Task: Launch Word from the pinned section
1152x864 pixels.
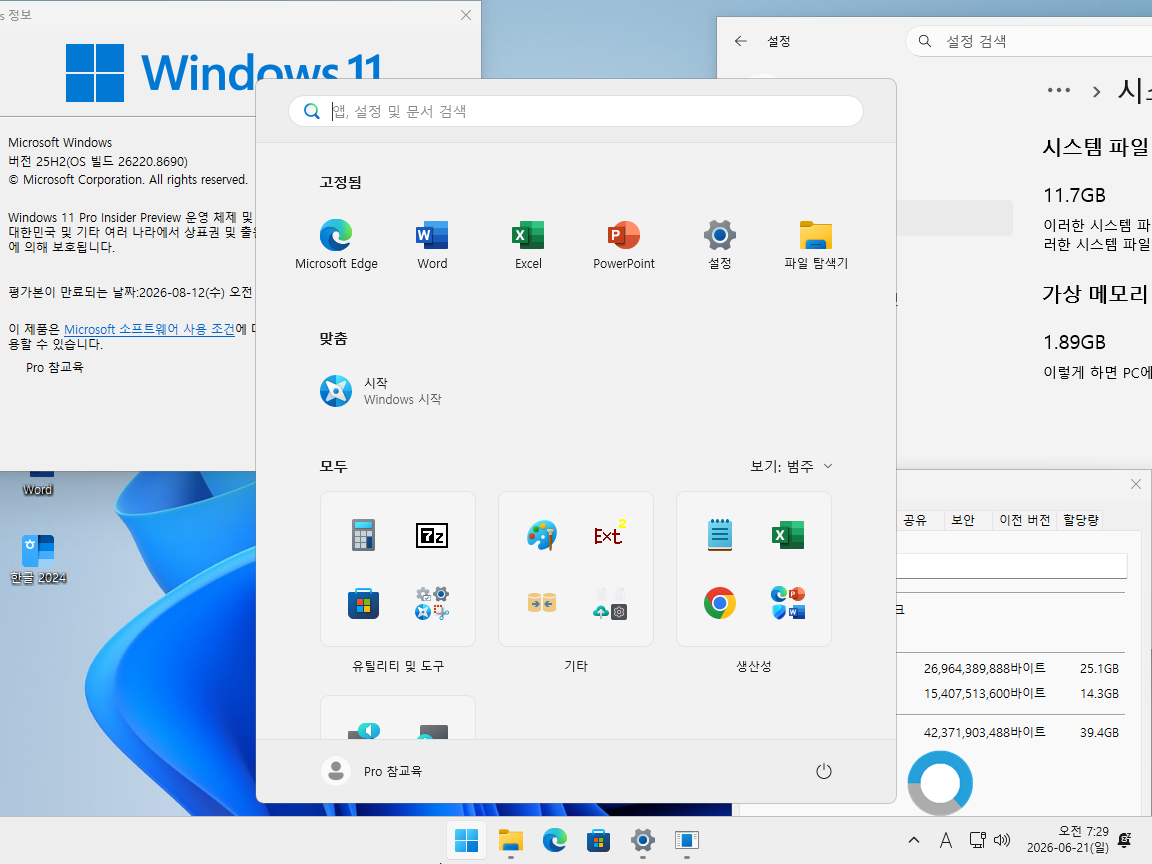Action: [432, 245]
